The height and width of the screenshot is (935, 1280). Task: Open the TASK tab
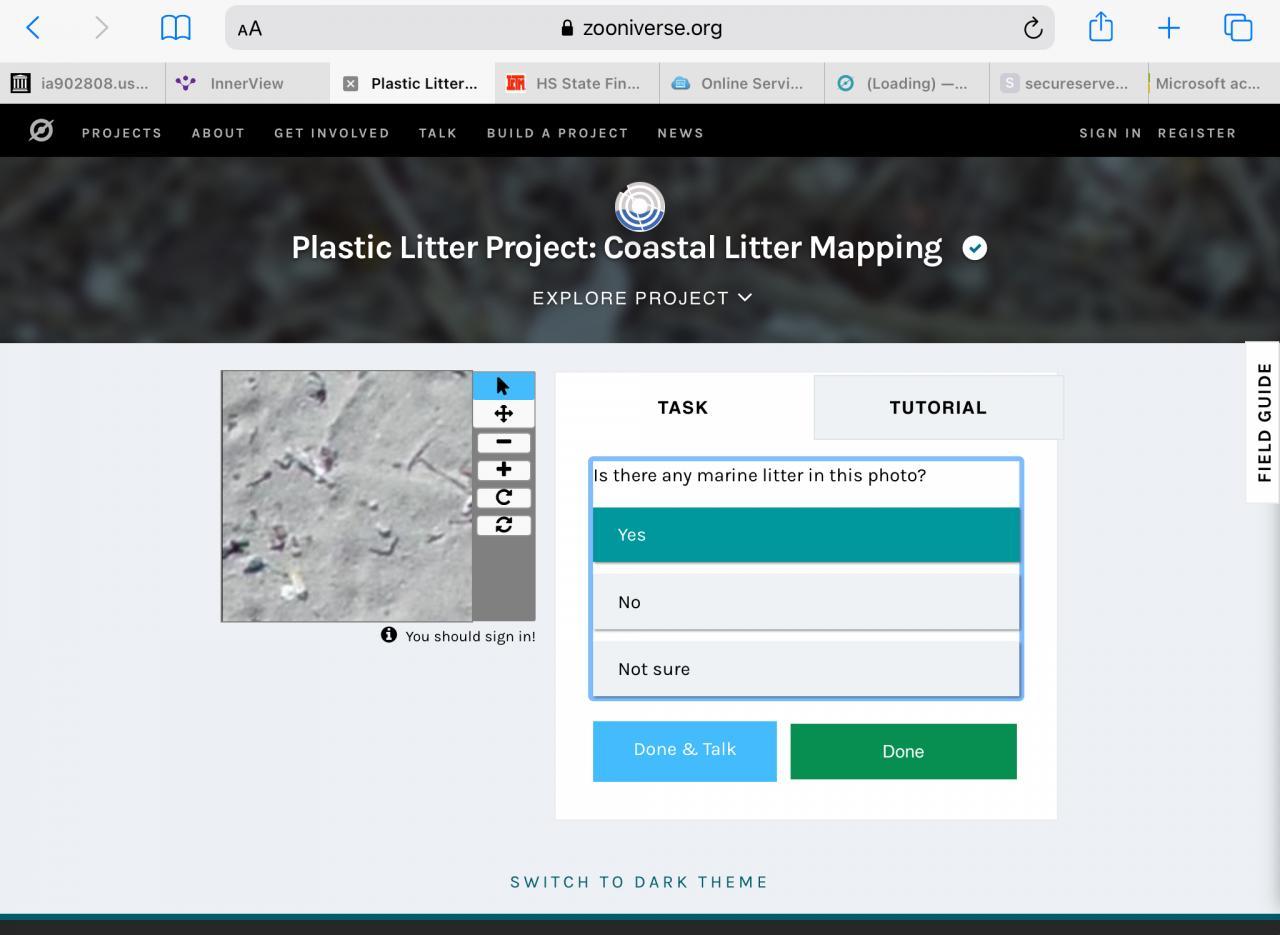click(x=684, y=407)
